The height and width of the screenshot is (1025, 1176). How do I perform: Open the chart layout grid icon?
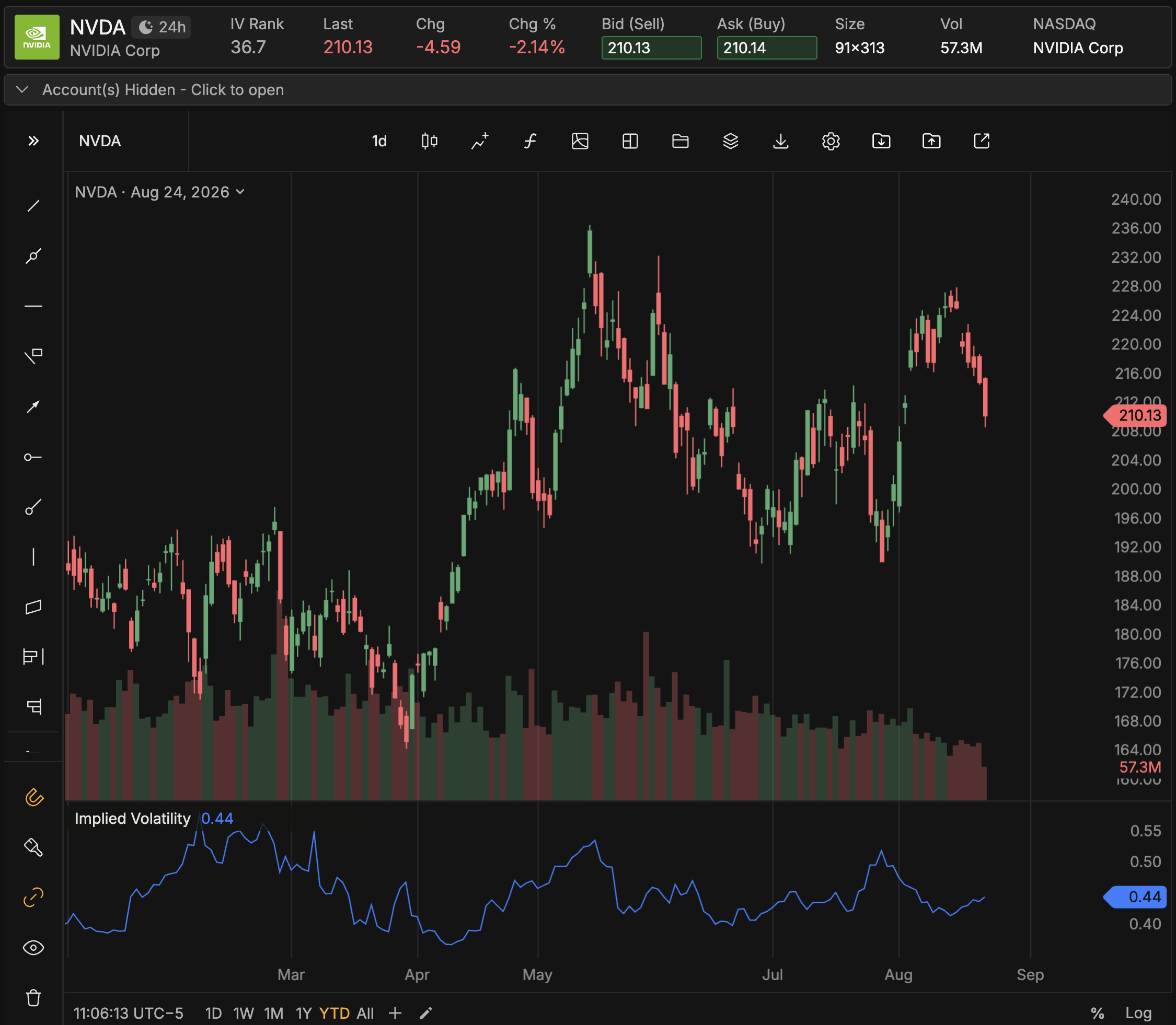(x=630, y=141)
